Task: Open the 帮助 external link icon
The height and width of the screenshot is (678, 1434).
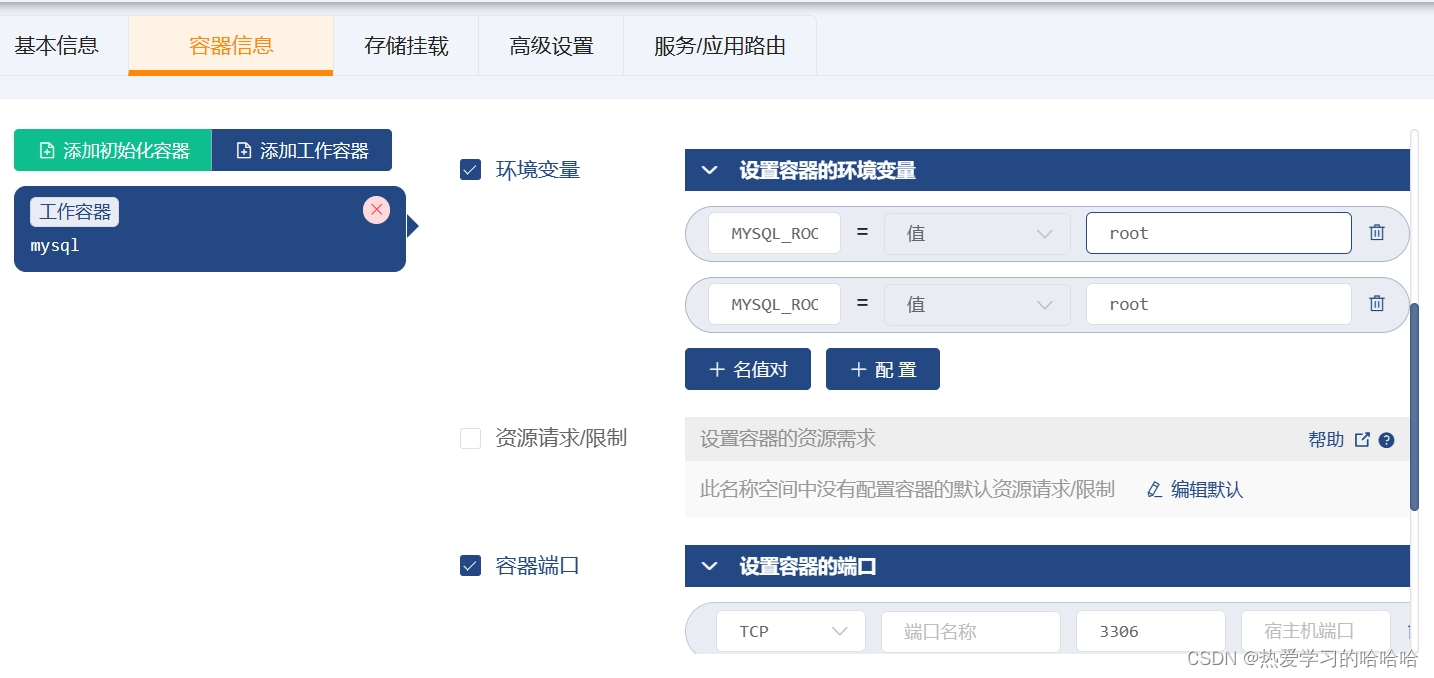Action: click(1362, 439)
